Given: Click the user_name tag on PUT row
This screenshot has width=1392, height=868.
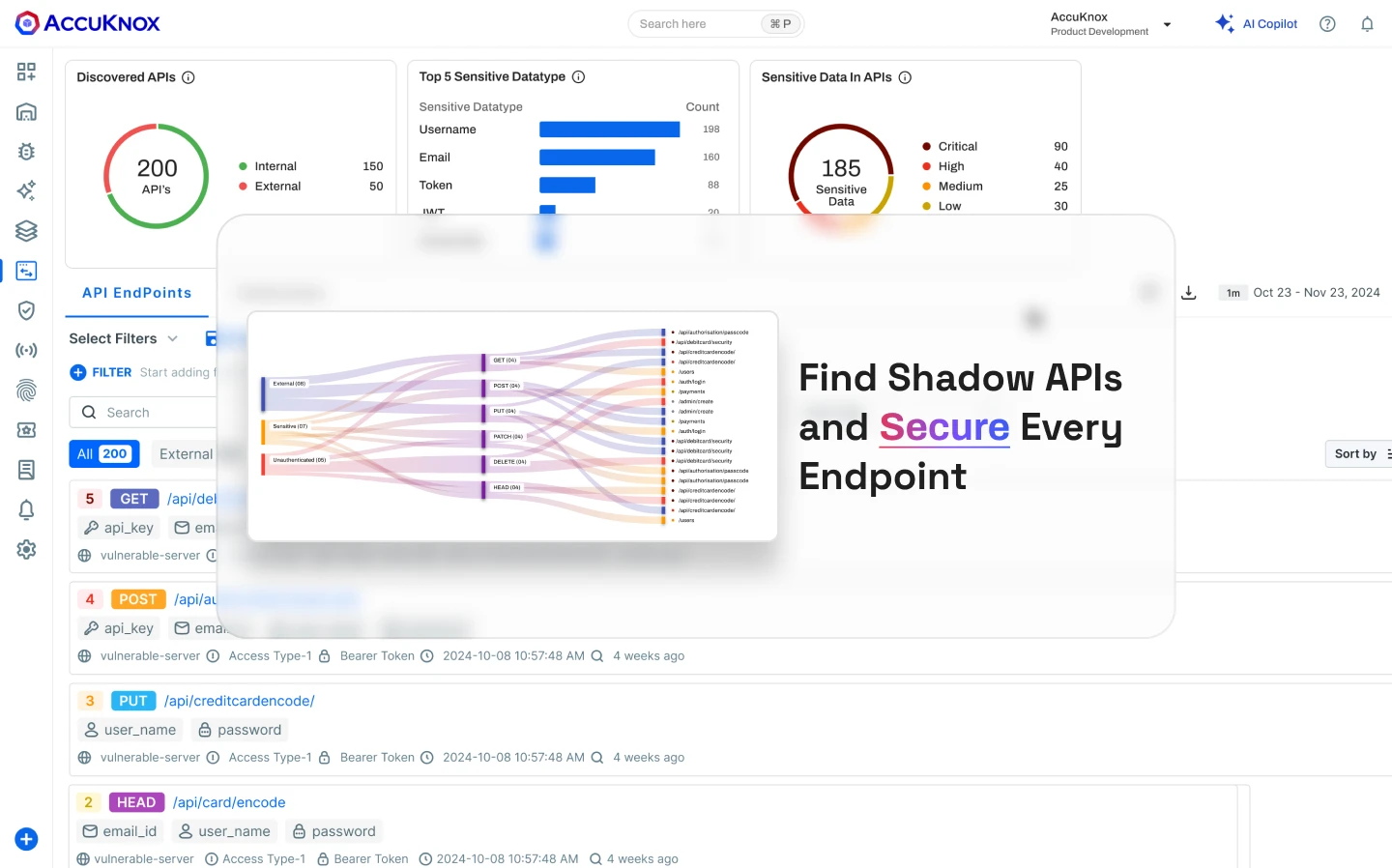Looking at the screenshot, I should pyautogui.click(x=130, y=730).
